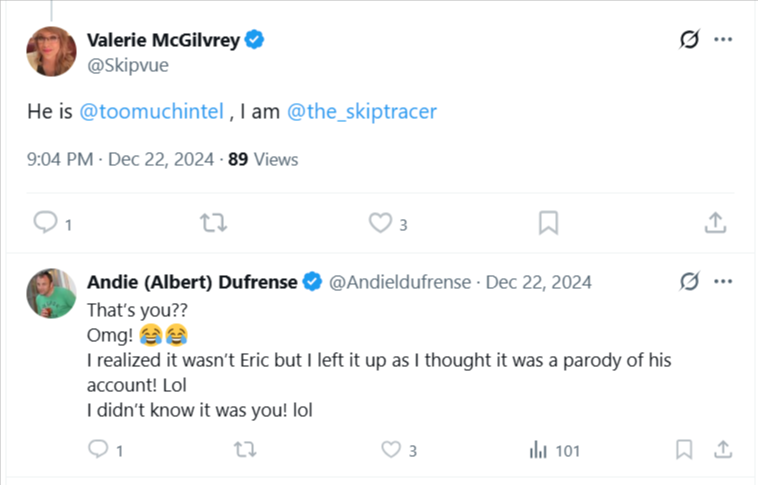Repost Andie Dufrense's reply

[243, 450]
